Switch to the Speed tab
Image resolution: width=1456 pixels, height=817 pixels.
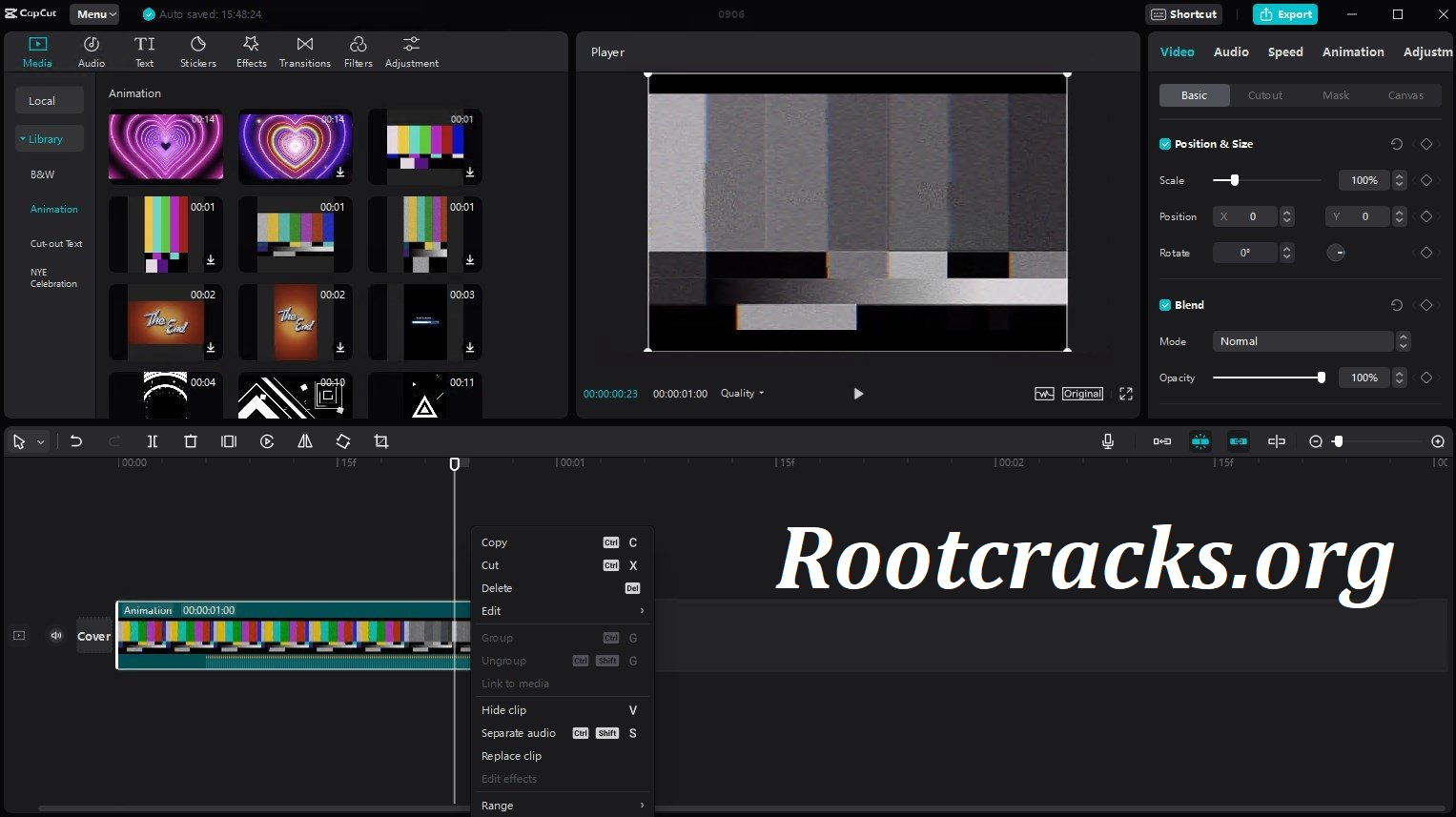1285,52
